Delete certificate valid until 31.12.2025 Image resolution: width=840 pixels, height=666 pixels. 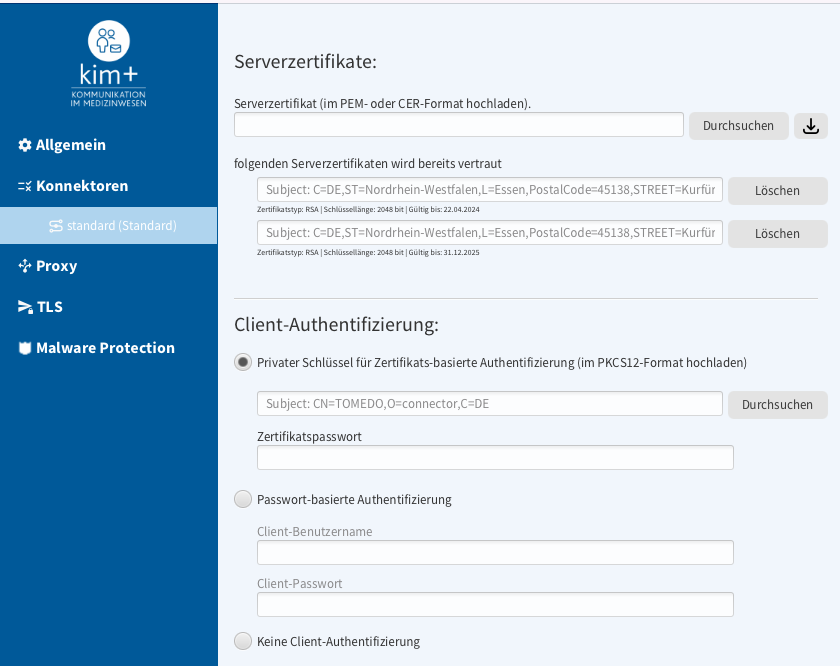(x=777, y=234)
